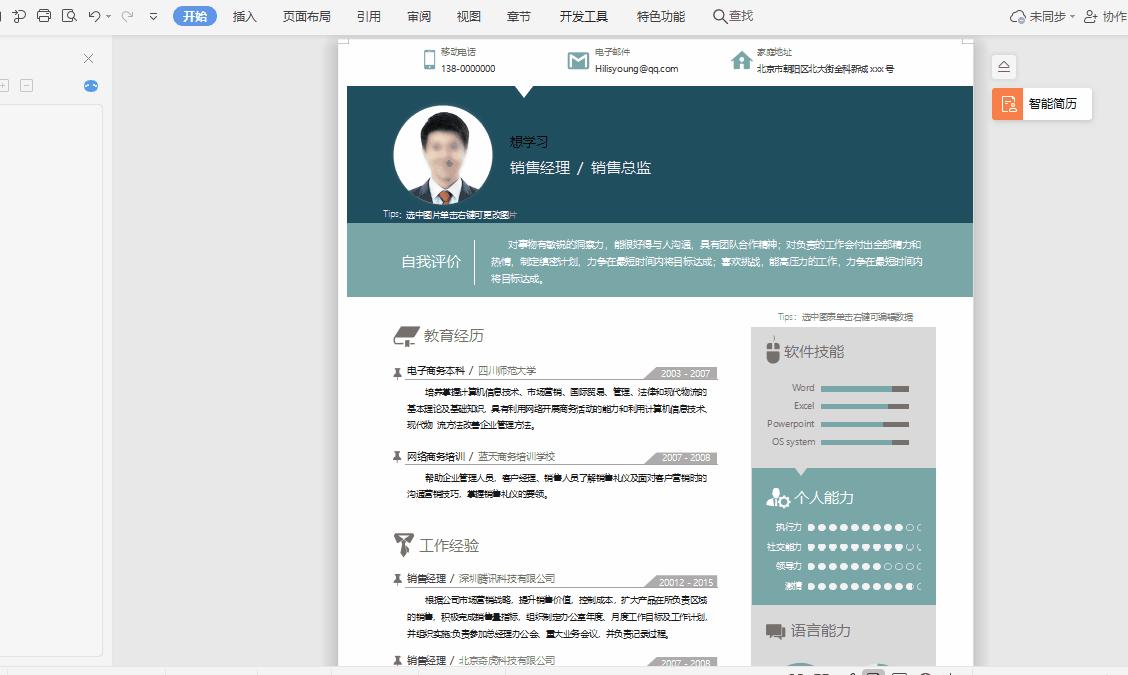Image resolution: width=1128 pixels, height=675 pixels.
Task: Open Print Preview from the top toolbar
Action: pos(70,16)
